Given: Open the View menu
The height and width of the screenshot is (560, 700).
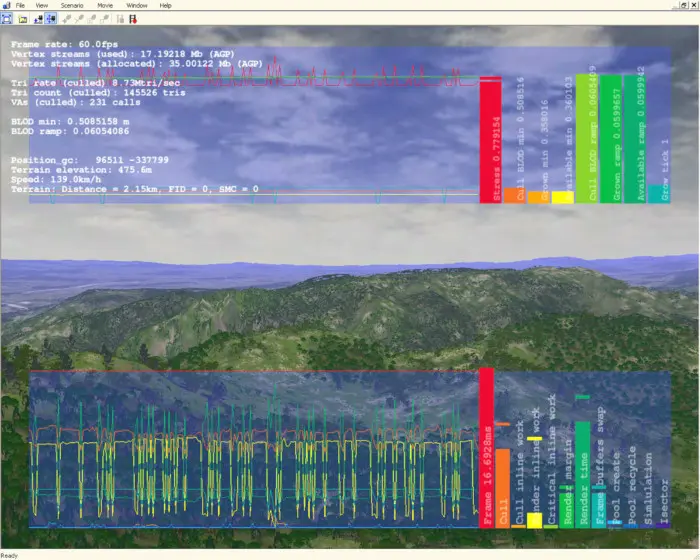Looking at the screenshot, I should click(x=42, y=5).
